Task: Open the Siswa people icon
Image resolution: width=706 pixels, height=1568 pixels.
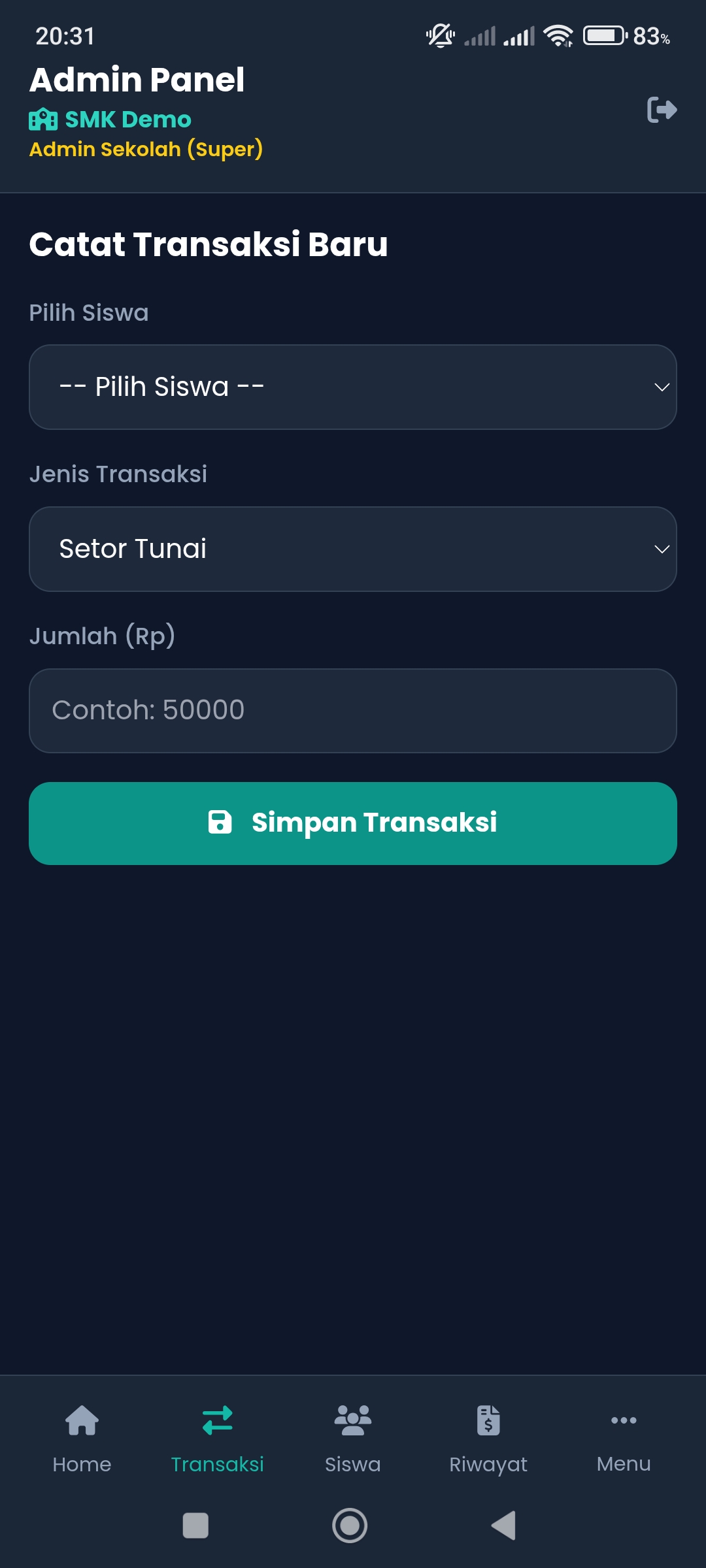Action: 352,1420
